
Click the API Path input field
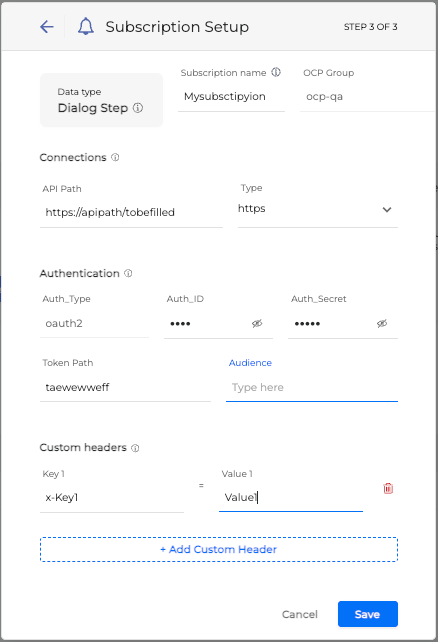(131, 212)
